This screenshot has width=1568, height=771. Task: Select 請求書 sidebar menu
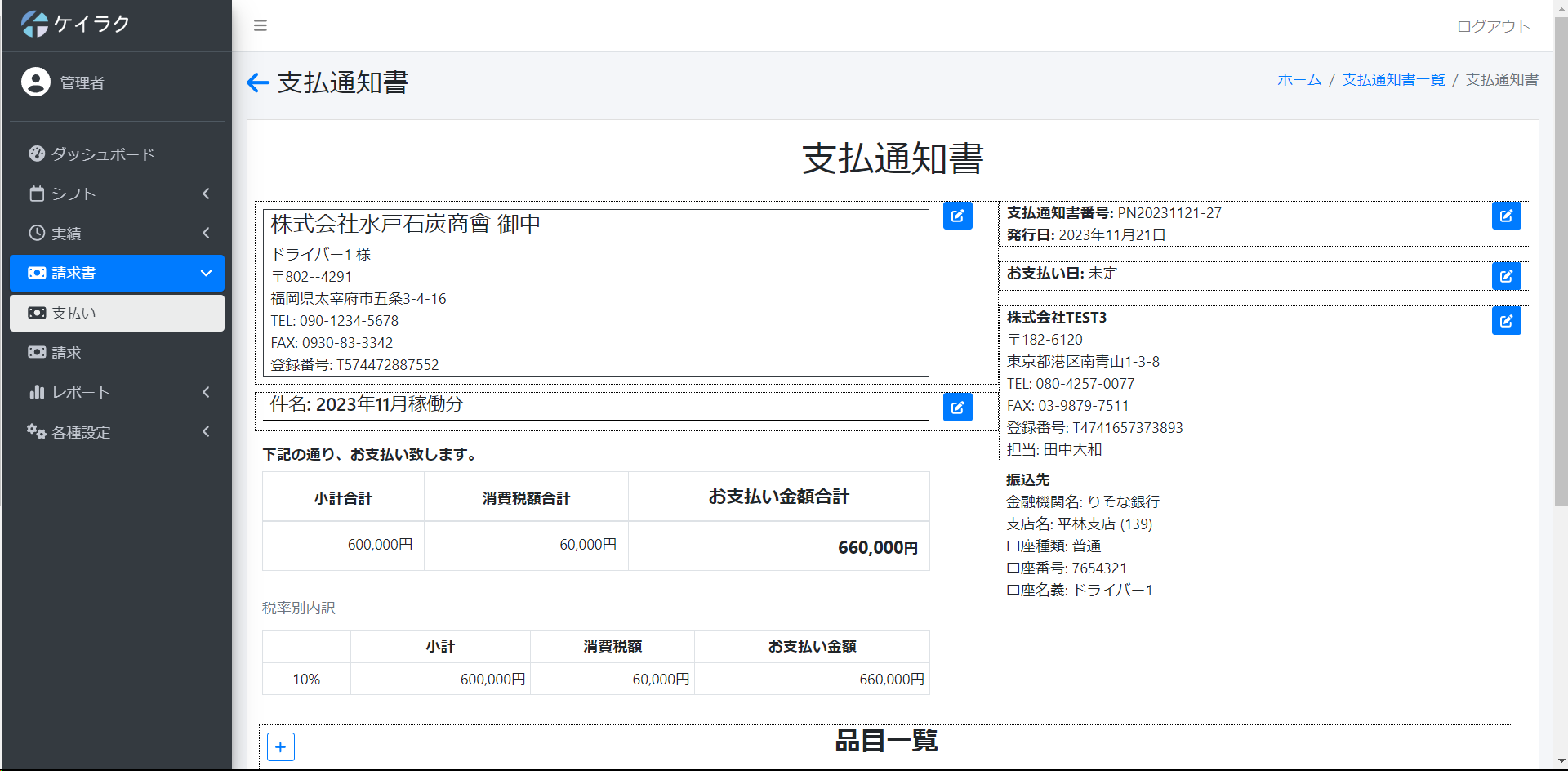(117, 273)
